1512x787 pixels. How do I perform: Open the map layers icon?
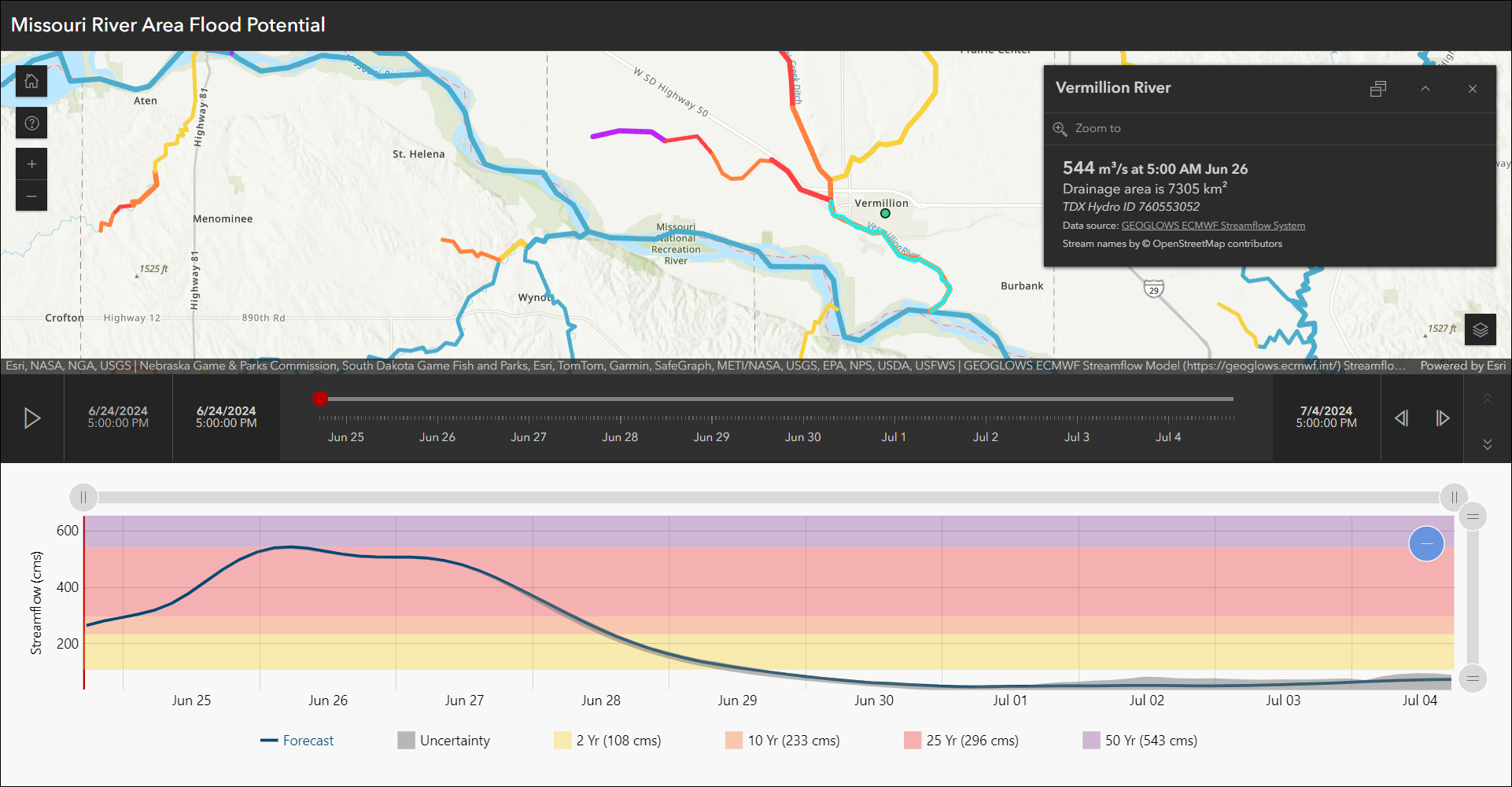pyautogui.click(x=1480, y=329)
